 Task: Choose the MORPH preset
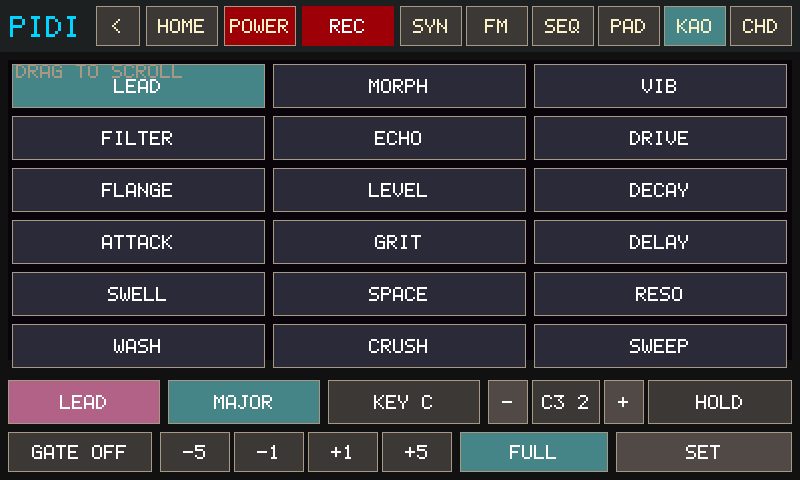[399, 86]
